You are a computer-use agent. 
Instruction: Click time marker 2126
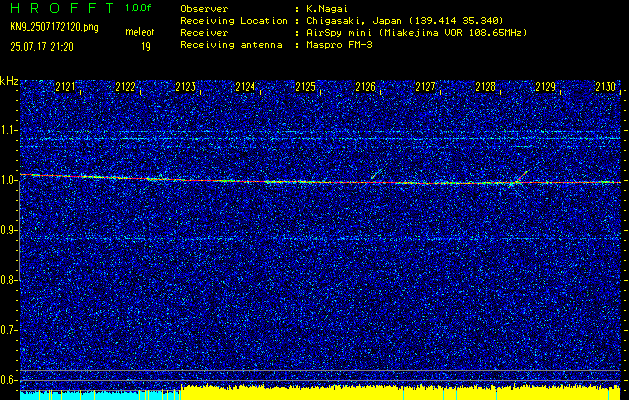tap(365, 87)
